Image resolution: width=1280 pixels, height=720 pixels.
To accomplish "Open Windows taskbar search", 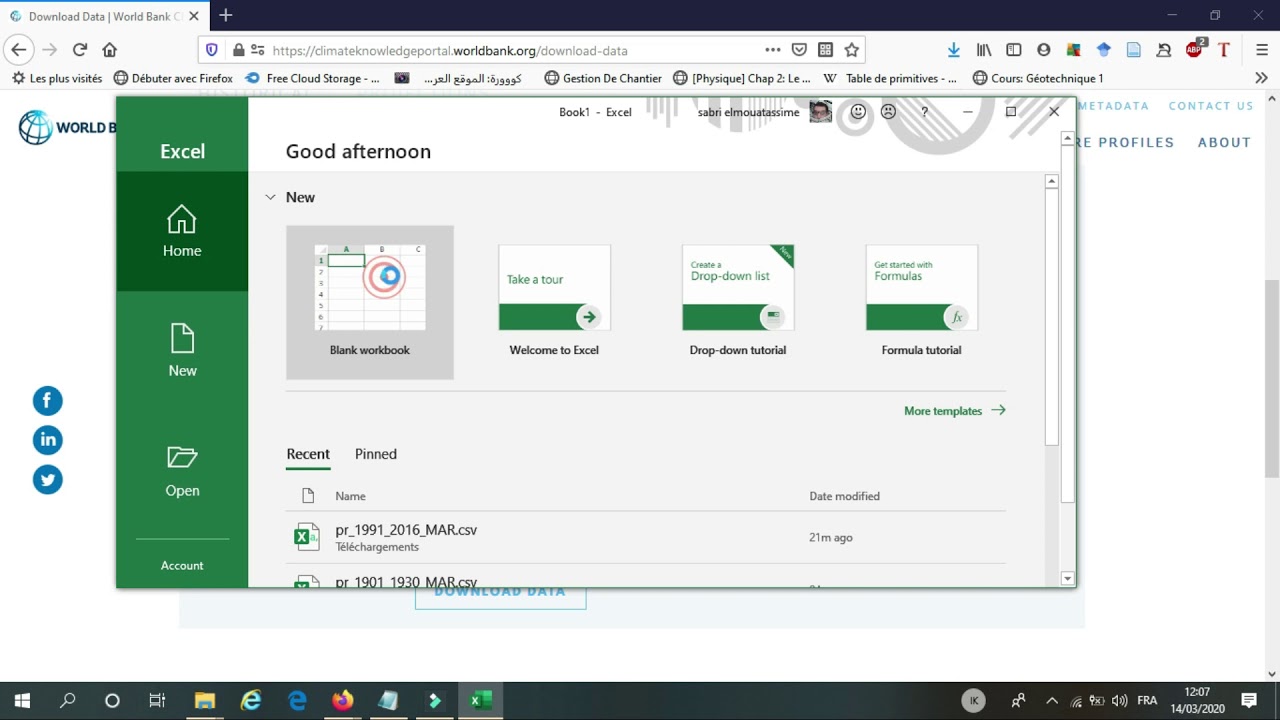I will 67,701.
